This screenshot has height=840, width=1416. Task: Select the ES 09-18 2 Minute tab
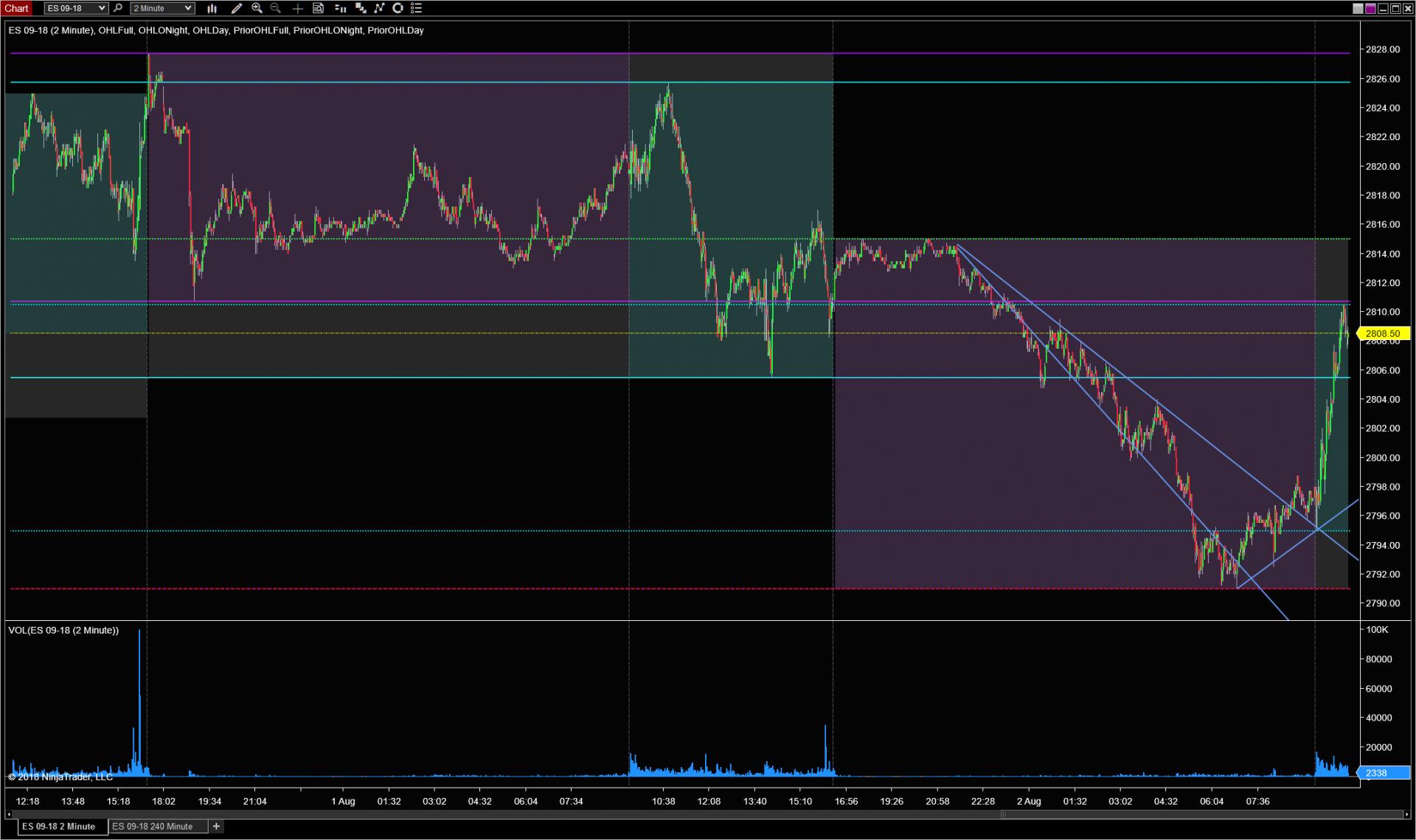[x=59, y=827]
